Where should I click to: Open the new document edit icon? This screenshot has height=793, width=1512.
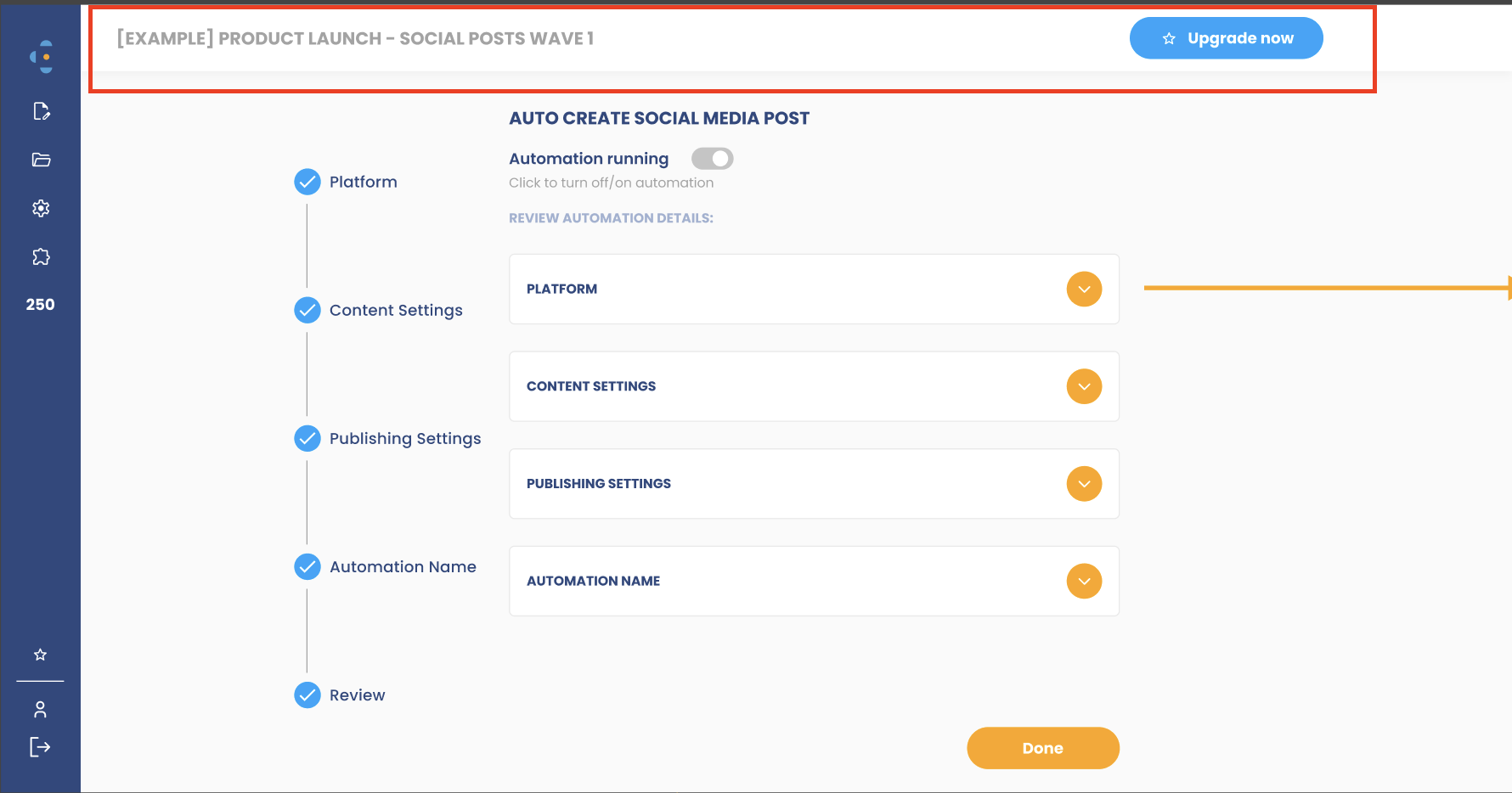click(41, 111)
